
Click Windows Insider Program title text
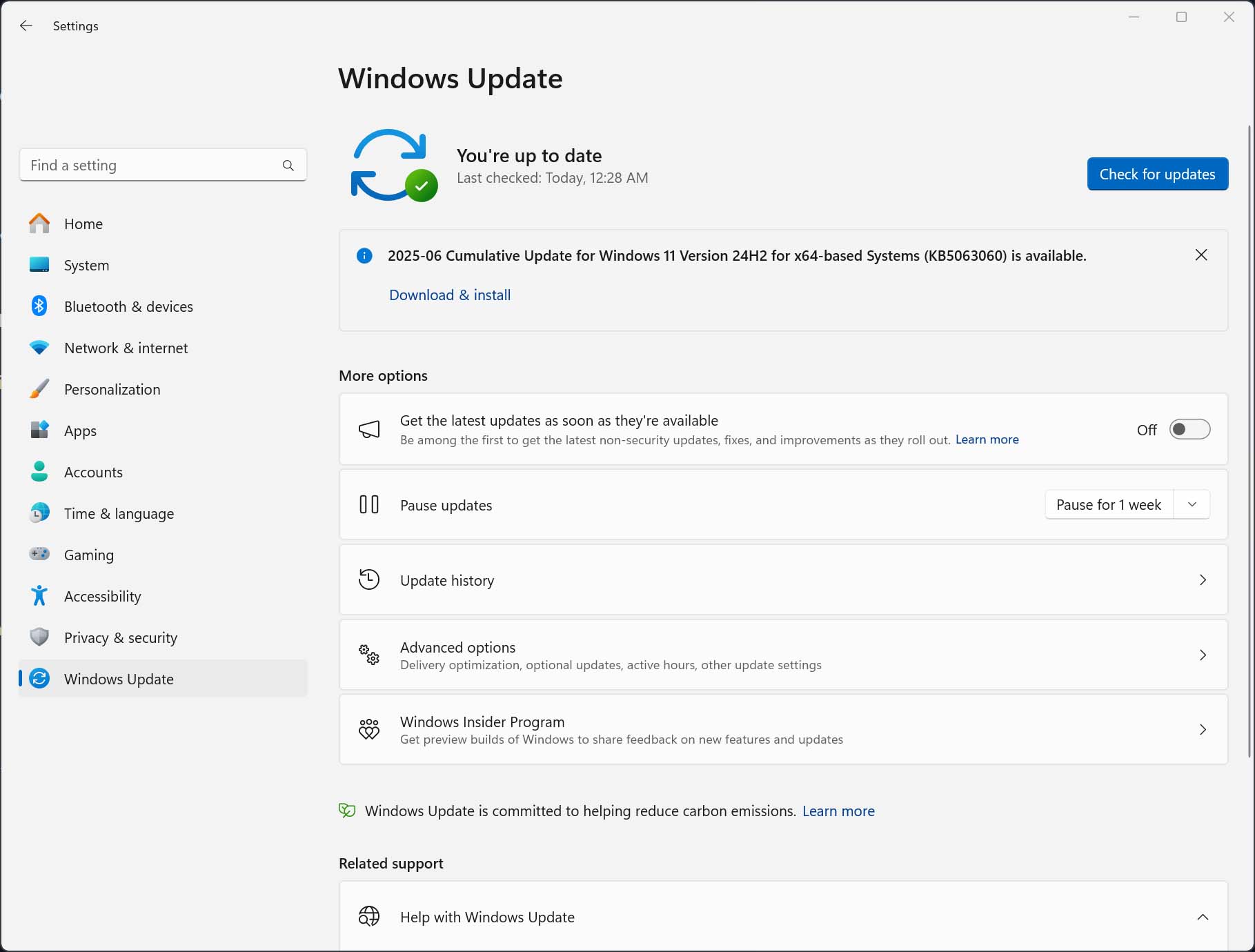tap(482, 722)
